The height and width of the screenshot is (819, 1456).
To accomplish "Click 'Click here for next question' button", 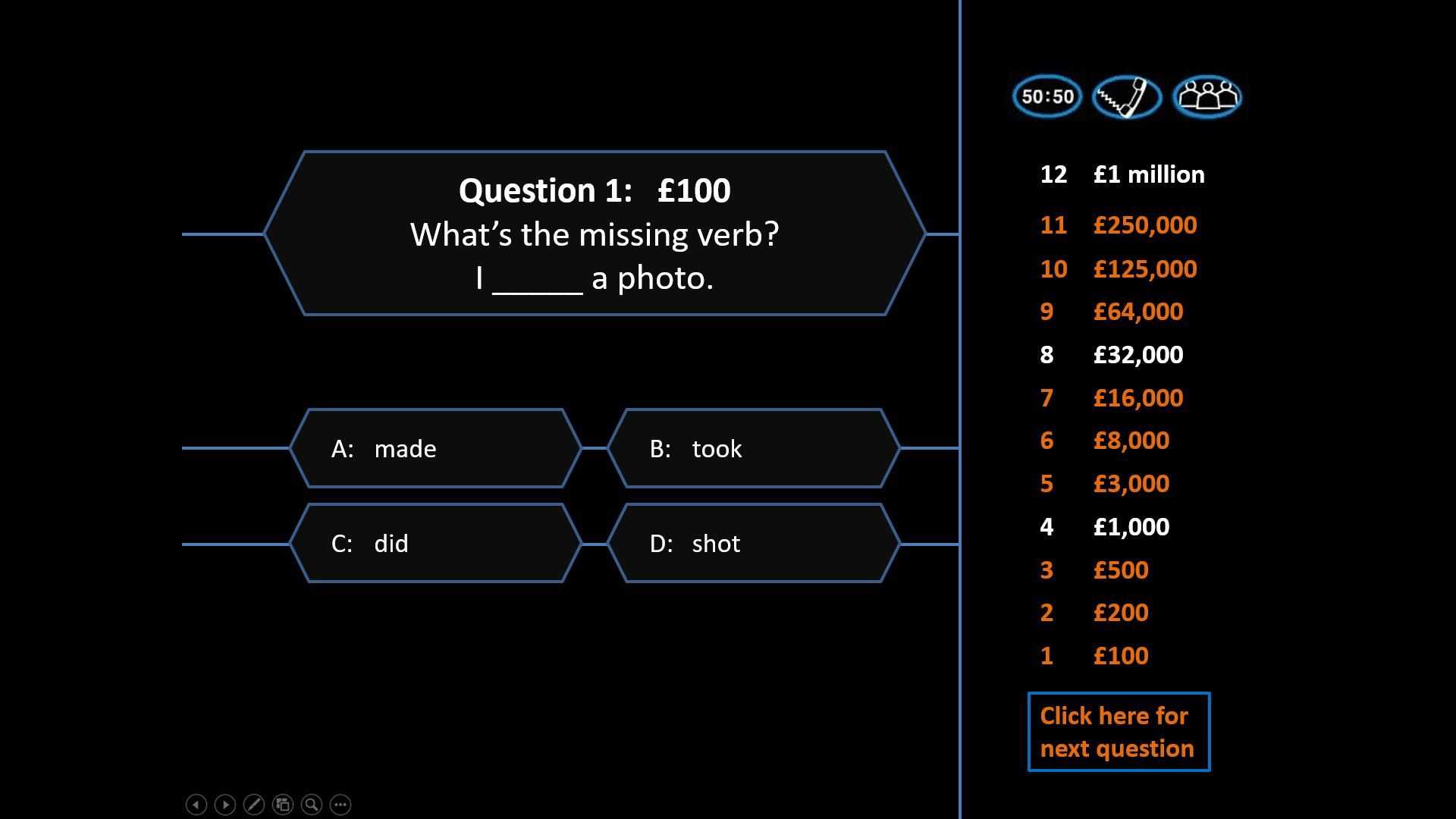I will click(1116, 731).
